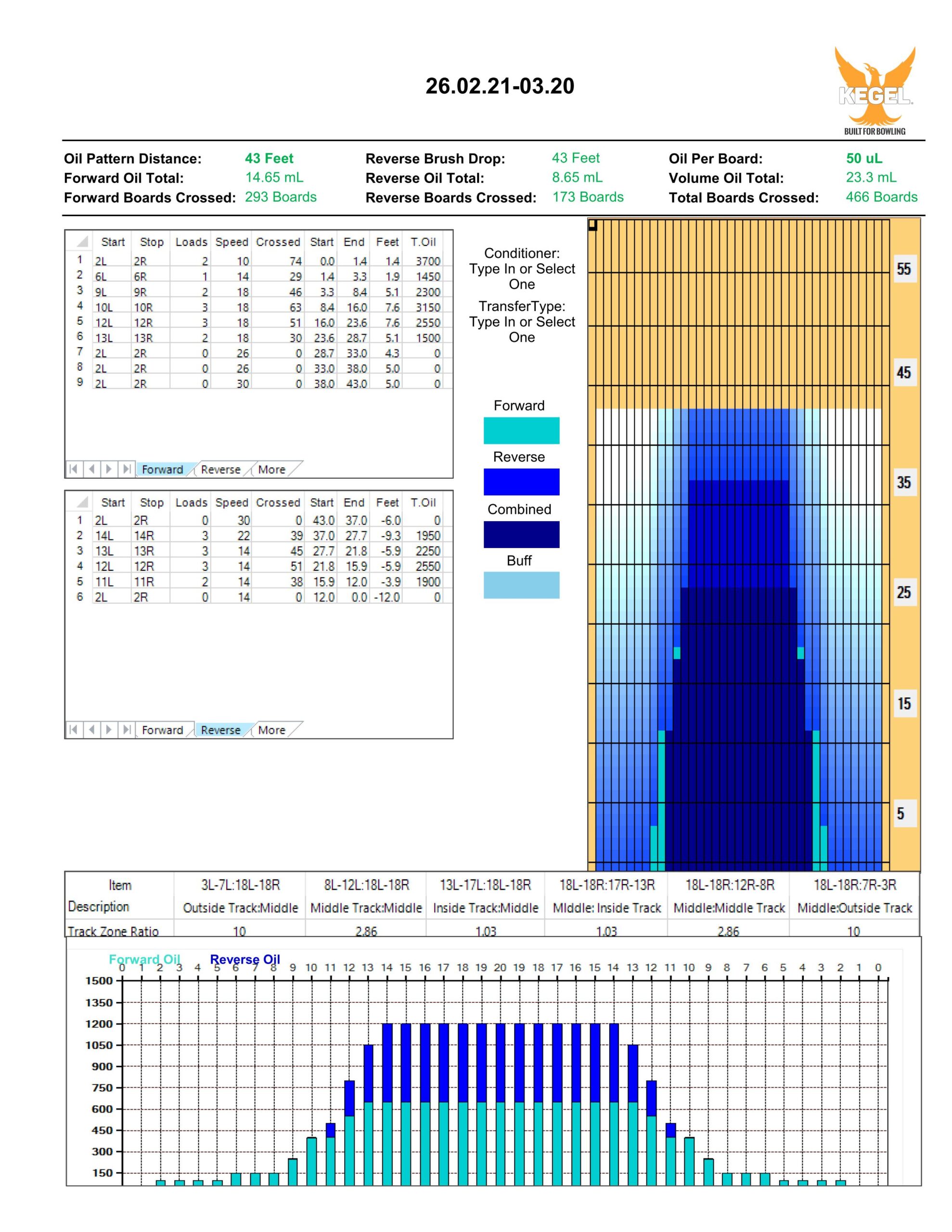
Task: Click last-sheet arrow in upper forward table
Action: [x=127, y=469]
